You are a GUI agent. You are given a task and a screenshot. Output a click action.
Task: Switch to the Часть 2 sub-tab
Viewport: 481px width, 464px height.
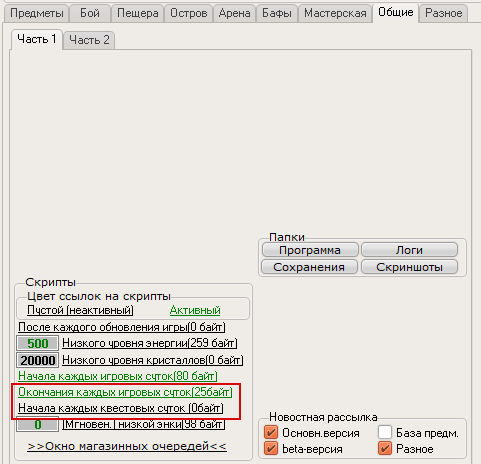click(x=89, y=40)
